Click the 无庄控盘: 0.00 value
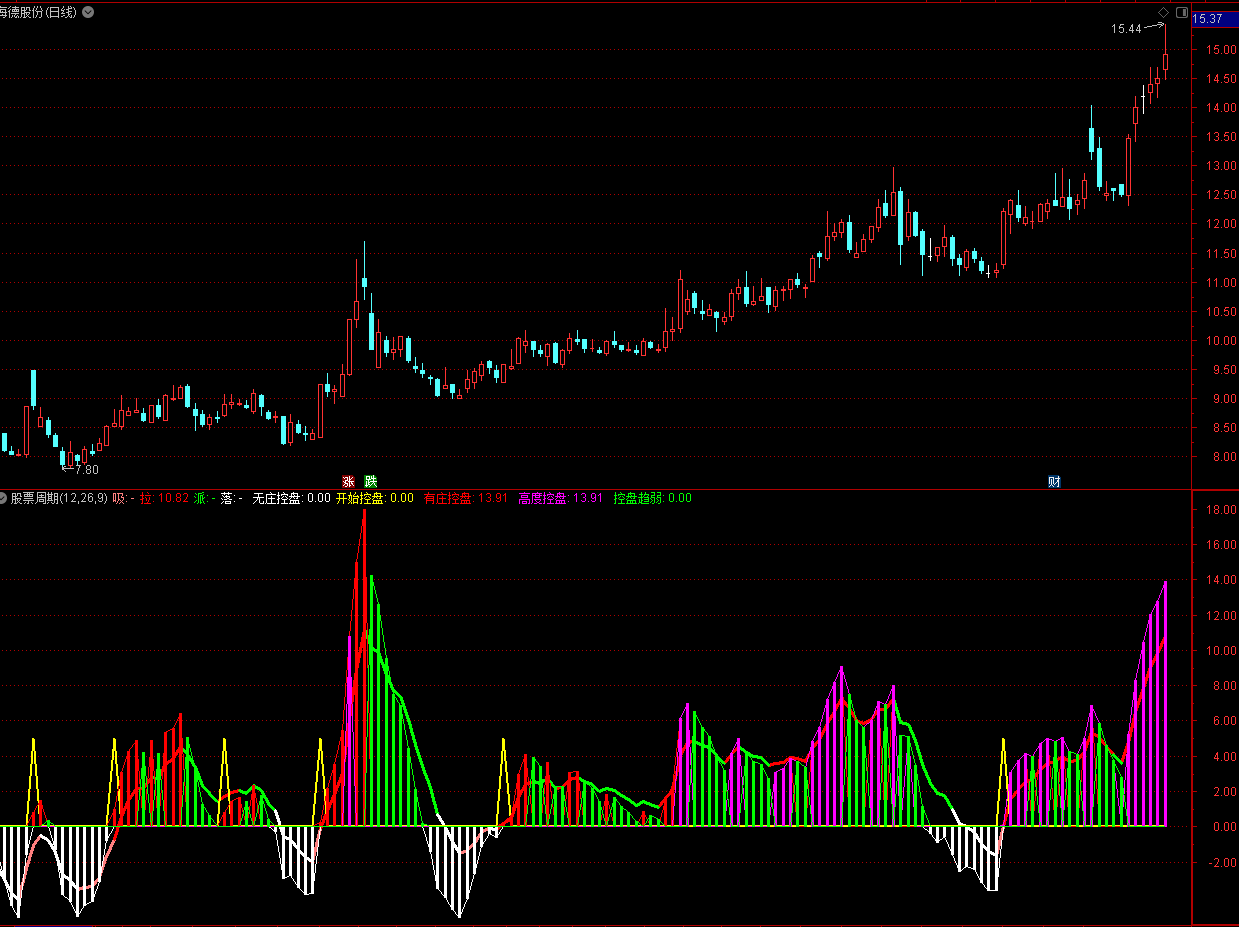The width and height of the screenshot is (1239, 927). 291,498
